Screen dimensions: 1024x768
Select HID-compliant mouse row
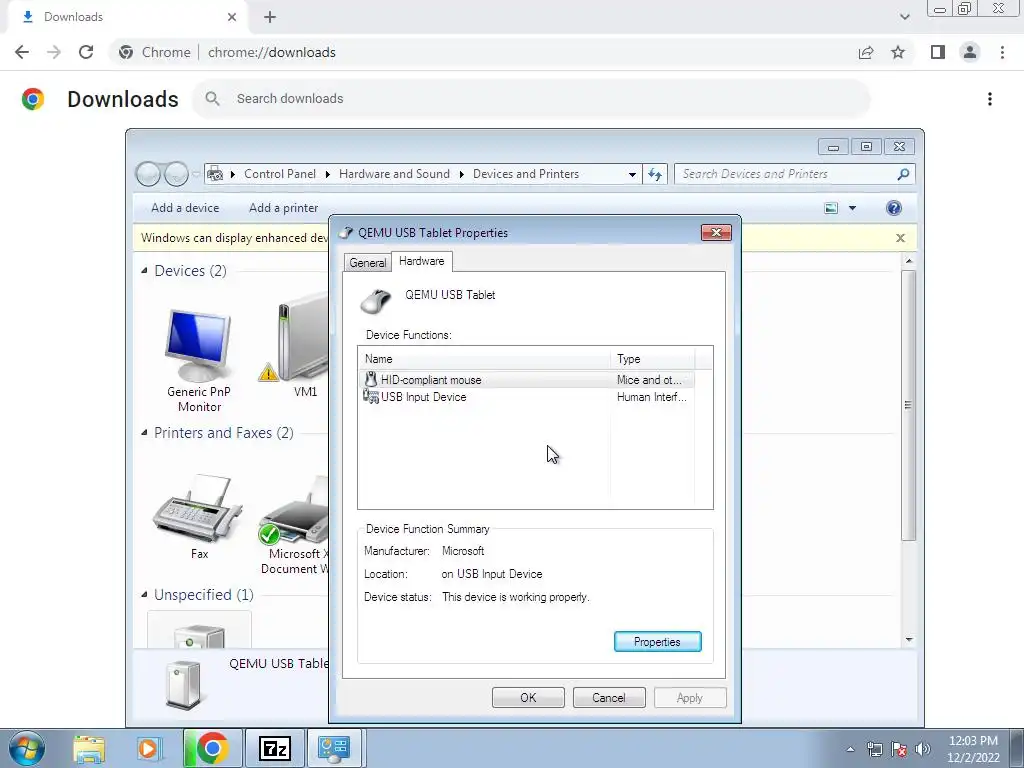point(526,379)
